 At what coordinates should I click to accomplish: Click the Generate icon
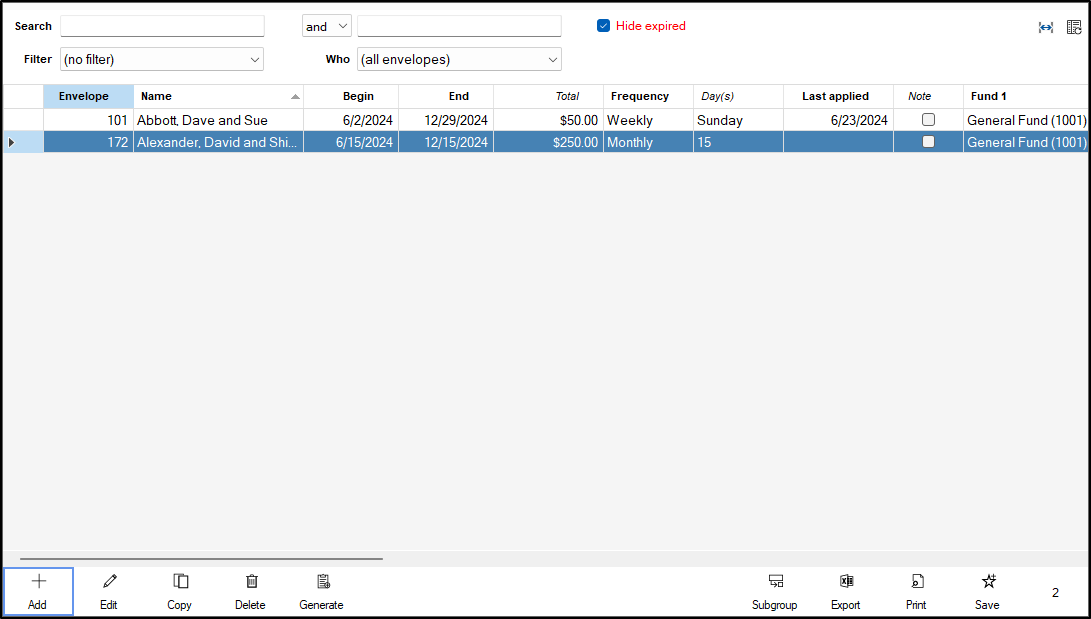point(322,582)
